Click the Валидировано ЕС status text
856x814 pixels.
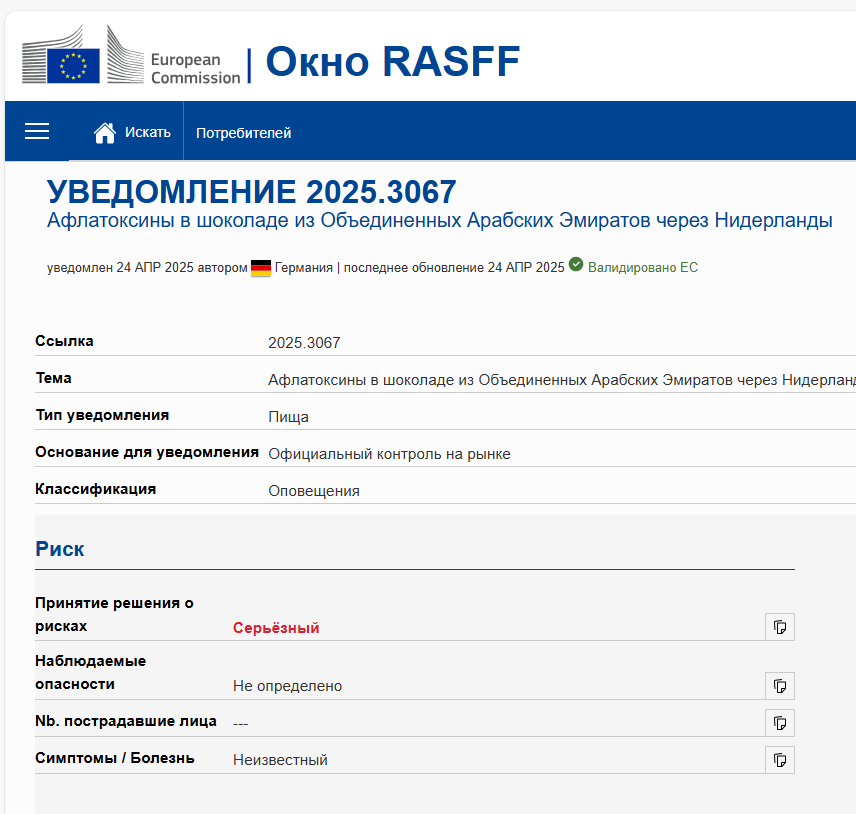tap(643, 268)
